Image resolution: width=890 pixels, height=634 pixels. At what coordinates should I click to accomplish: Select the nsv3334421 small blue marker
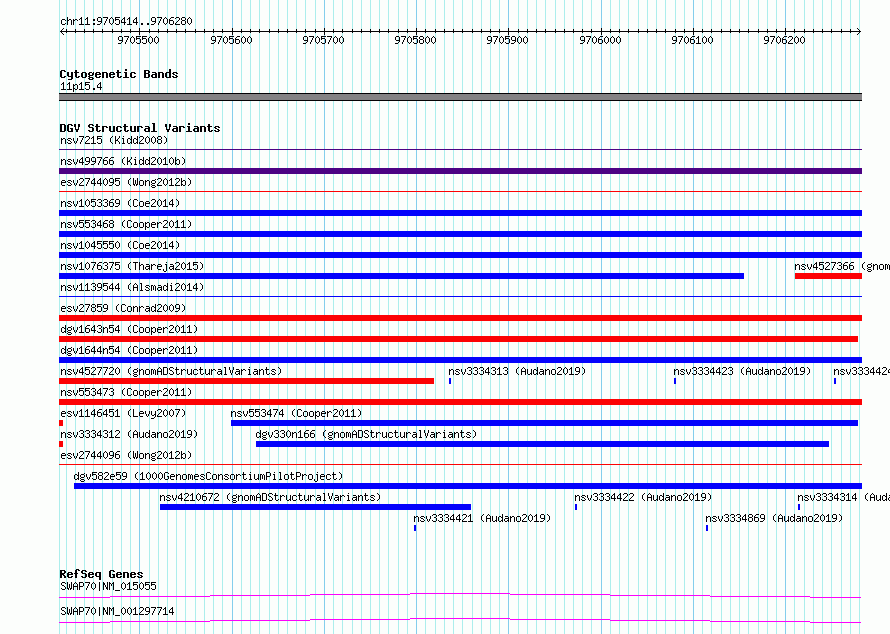(415, 528)
